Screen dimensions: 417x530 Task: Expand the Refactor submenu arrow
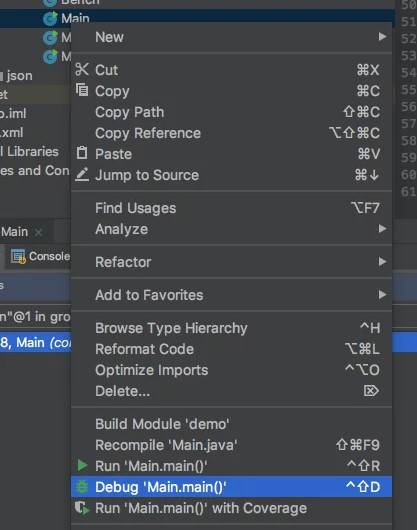[x=382, y=262]
